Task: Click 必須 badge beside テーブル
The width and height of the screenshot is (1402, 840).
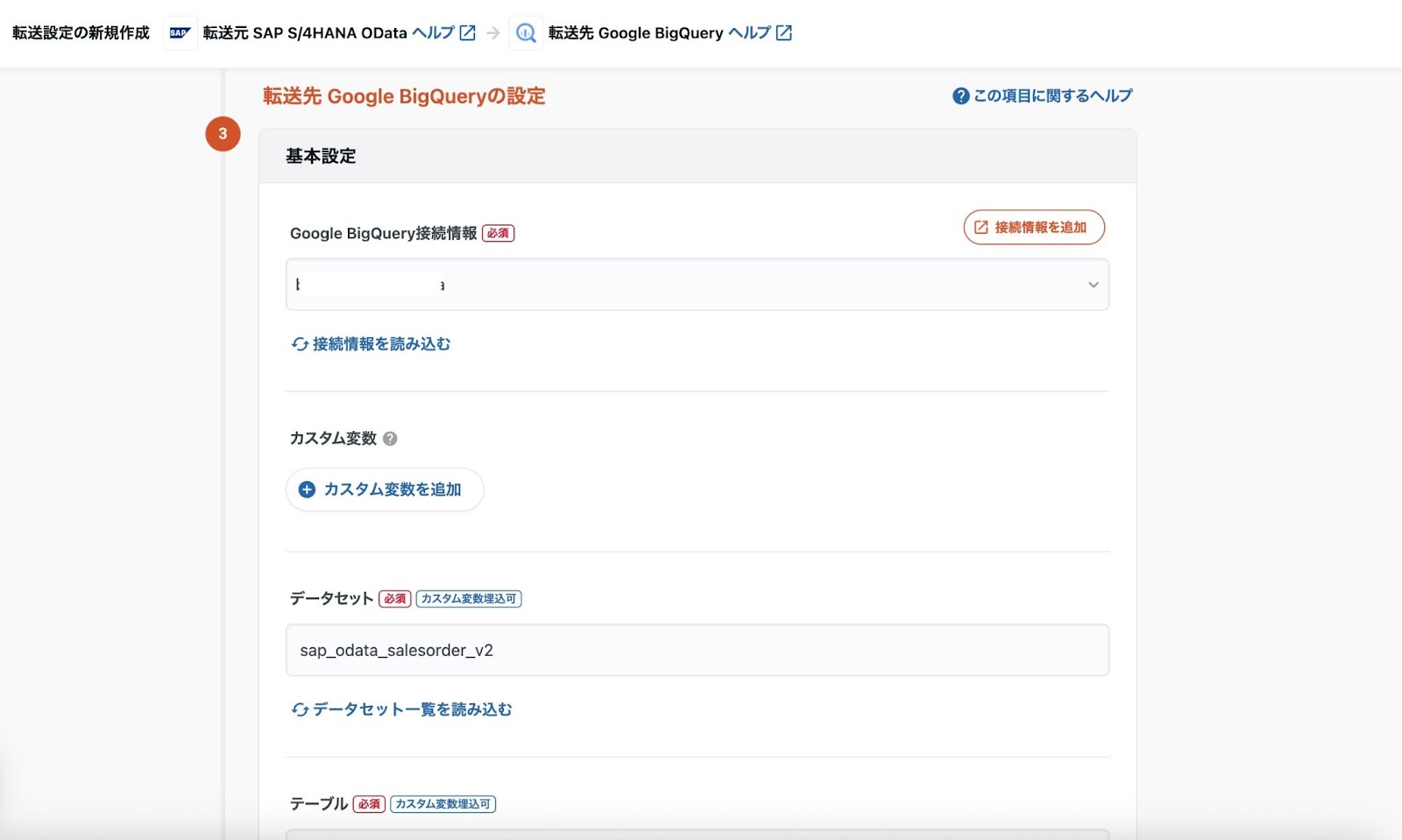Action: coord(369,804)
